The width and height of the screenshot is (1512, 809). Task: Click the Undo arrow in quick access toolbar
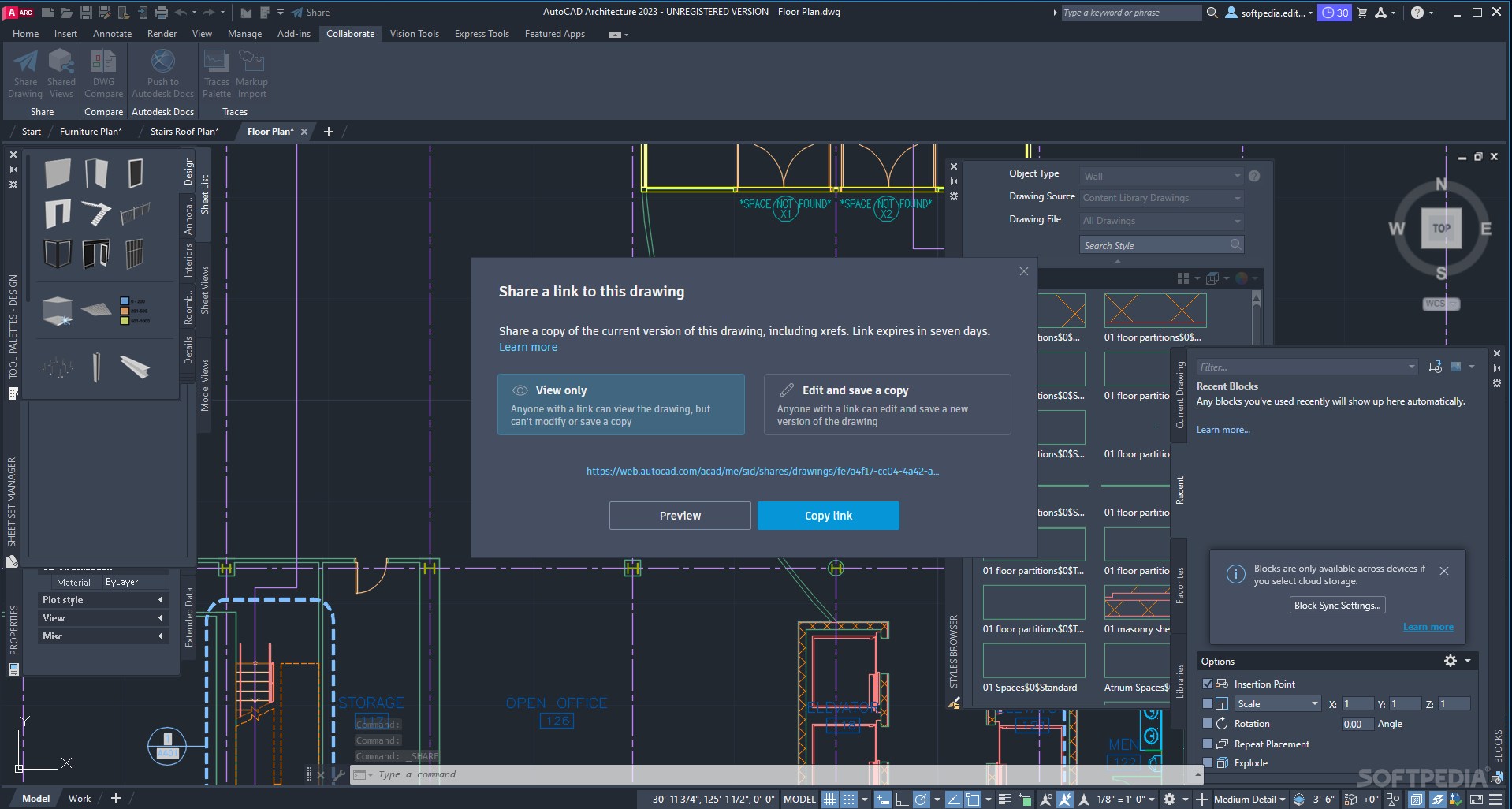click(x=181, y=13)
